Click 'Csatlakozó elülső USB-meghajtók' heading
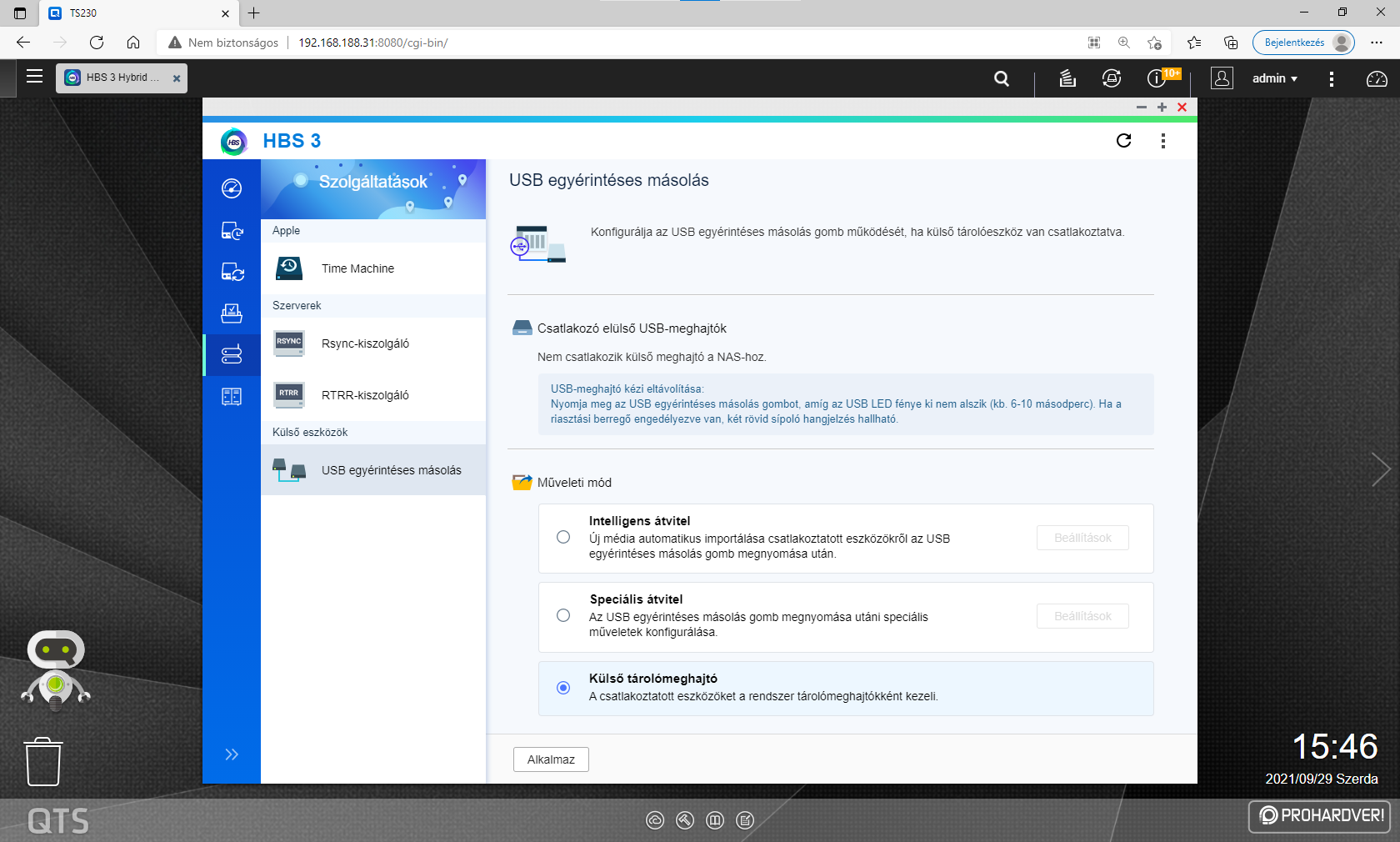The image size is (1400, 842). [x=632, y=328]
